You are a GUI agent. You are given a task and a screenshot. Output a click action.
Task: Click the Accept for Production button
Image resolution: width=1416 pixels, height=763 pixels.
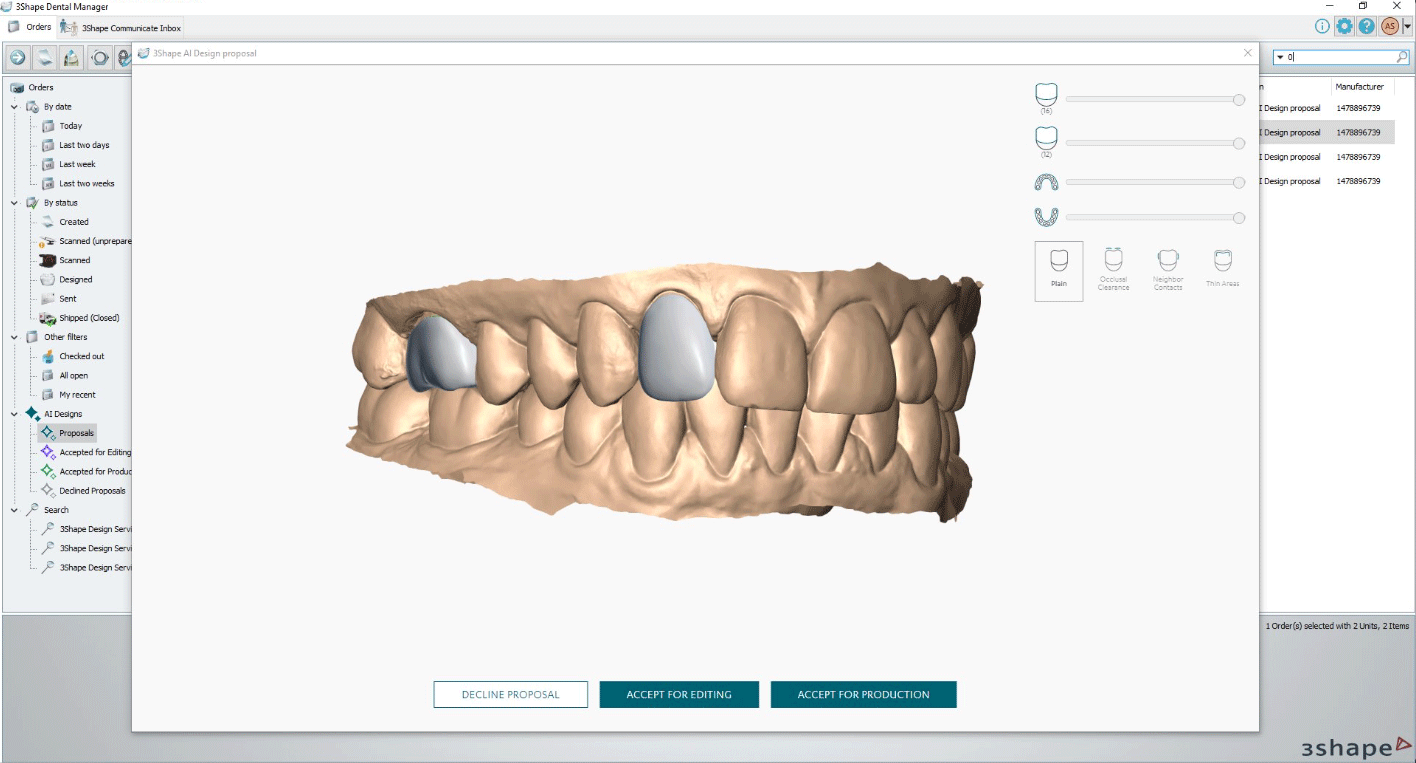click(x=863, y=695)
